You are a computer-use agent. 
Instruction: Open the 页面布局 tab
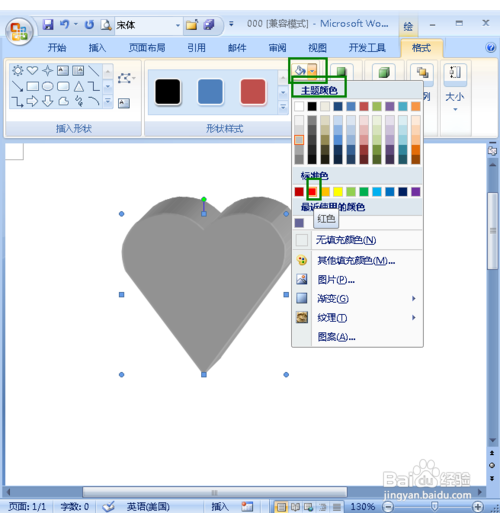147,48
